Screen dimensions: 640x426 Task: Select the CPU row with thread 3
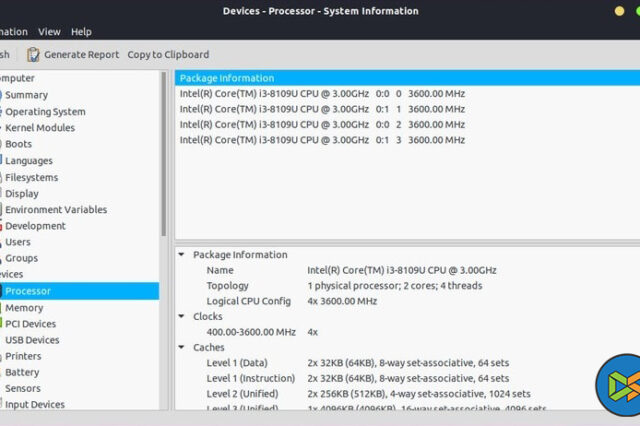pos(320,140)
